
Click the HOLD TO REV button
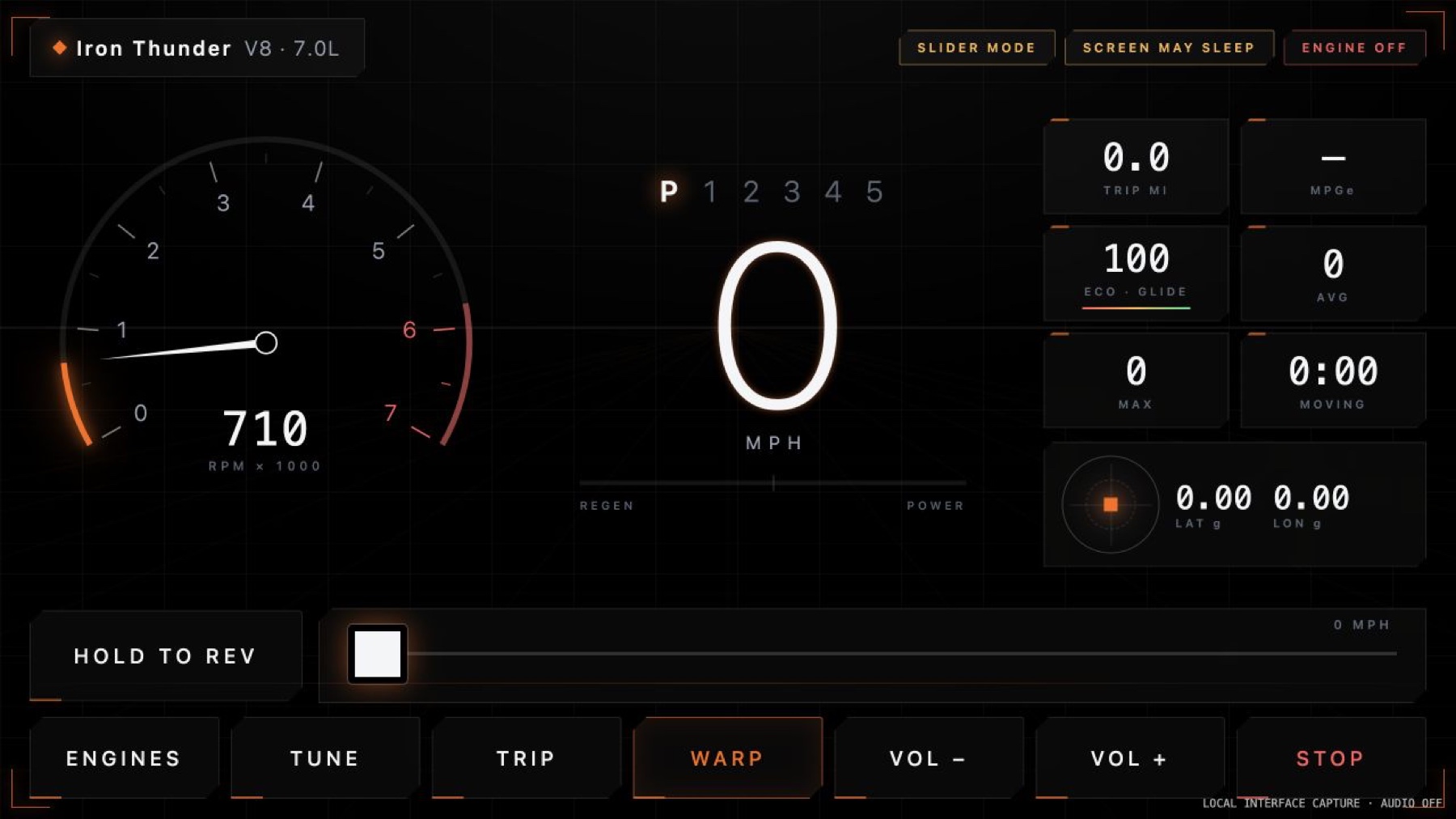(166, 656)
